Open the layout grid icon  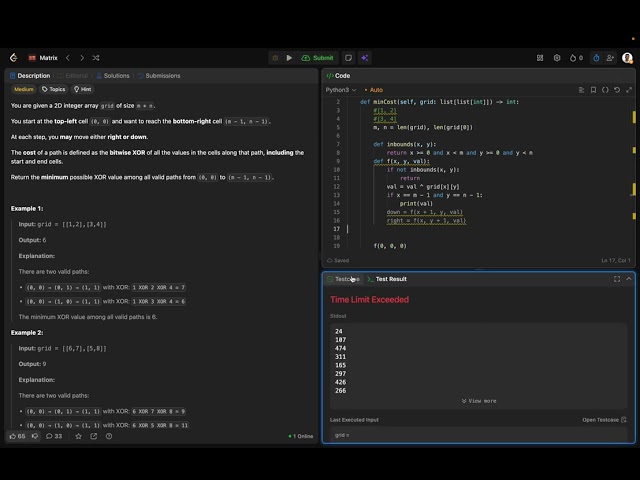[540, 58]
